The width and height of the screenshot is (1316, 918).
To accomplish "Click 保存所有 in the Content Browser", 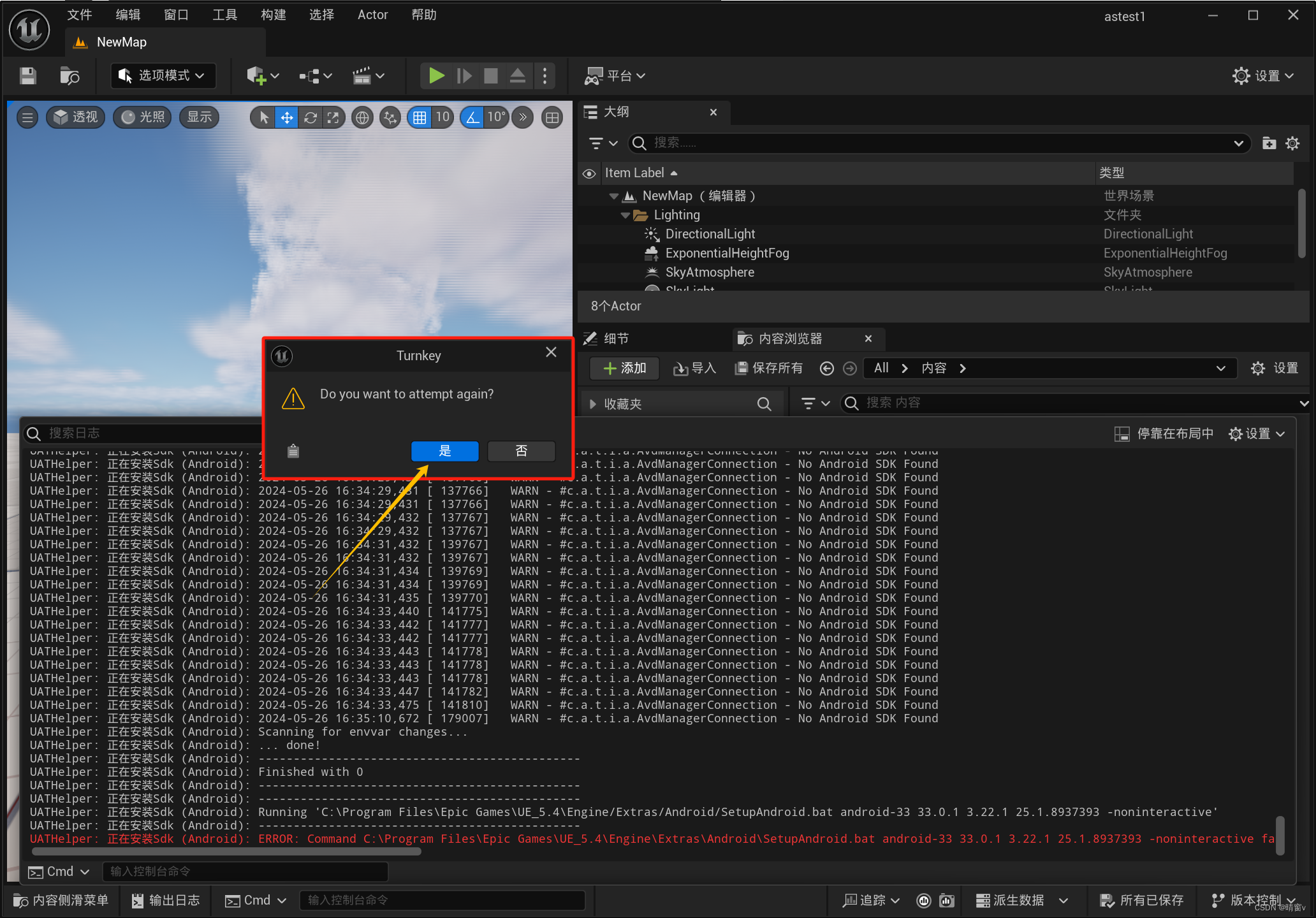I will 768,368.
